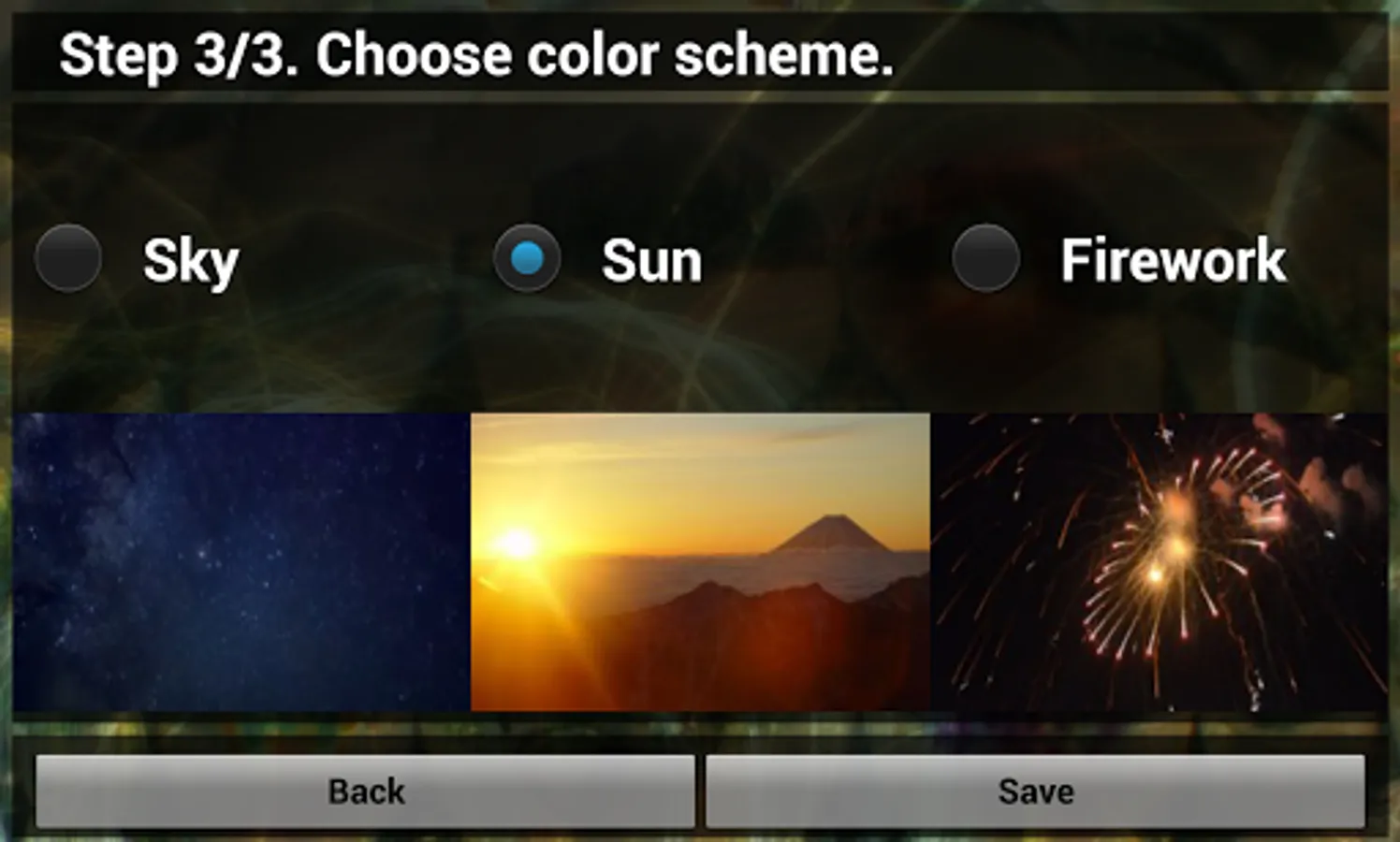Select the Sun radio button
The image size is (1400, 842).
pos(527,258)
